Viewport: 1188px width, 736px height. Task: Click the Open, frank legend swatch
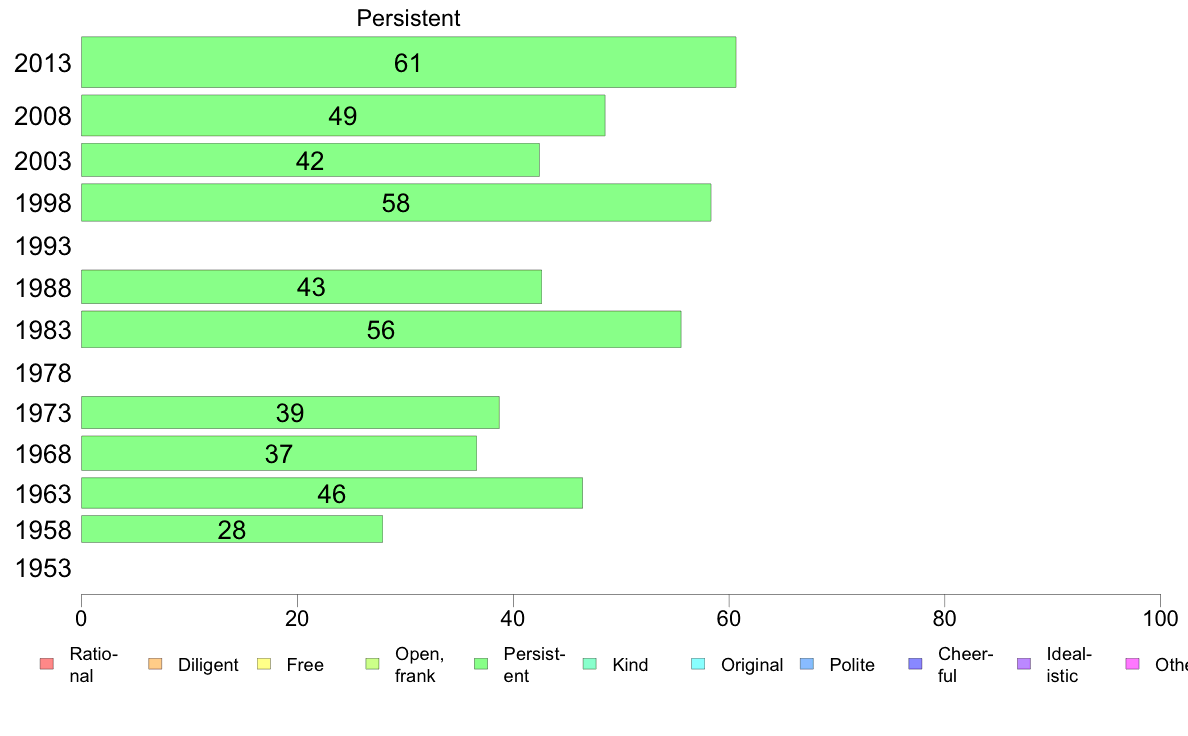point(372,664)
